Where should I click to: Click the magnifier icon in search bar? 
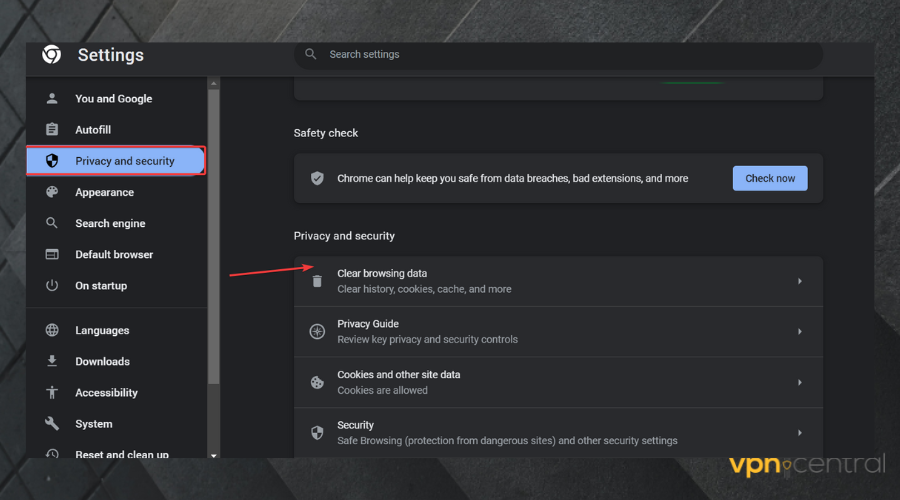311,54
